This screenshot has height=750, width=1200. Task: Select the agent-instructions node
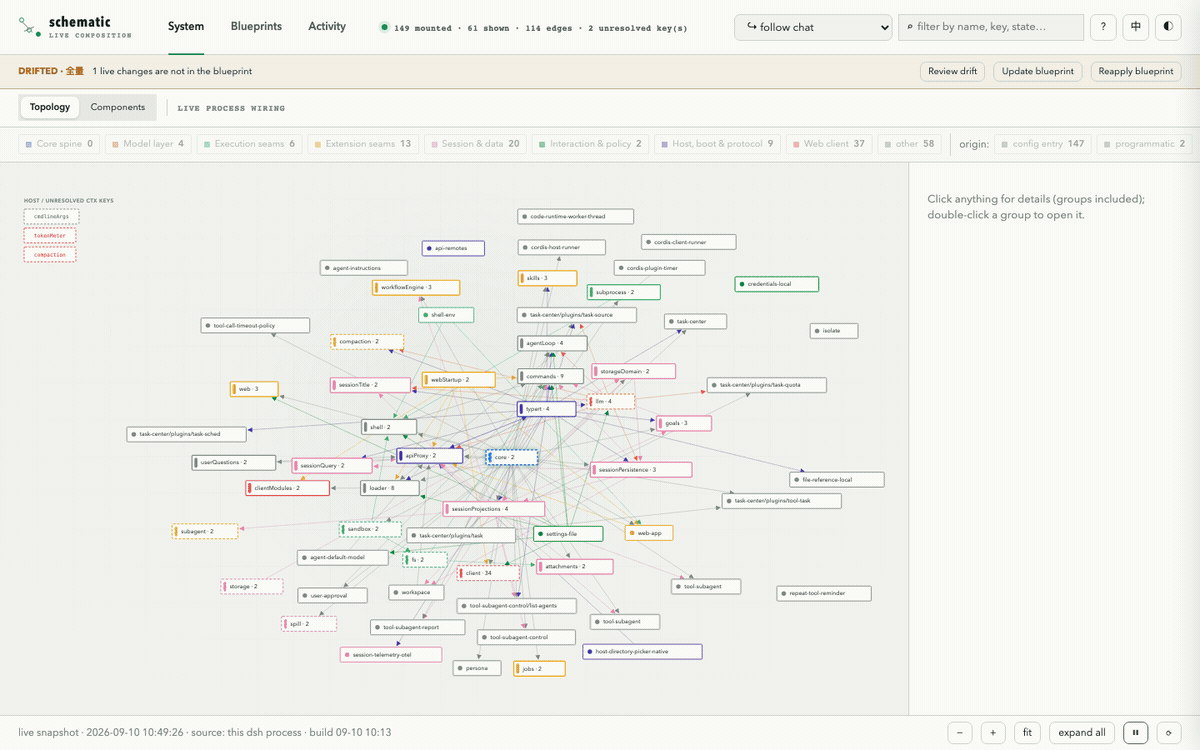point(364,268)
